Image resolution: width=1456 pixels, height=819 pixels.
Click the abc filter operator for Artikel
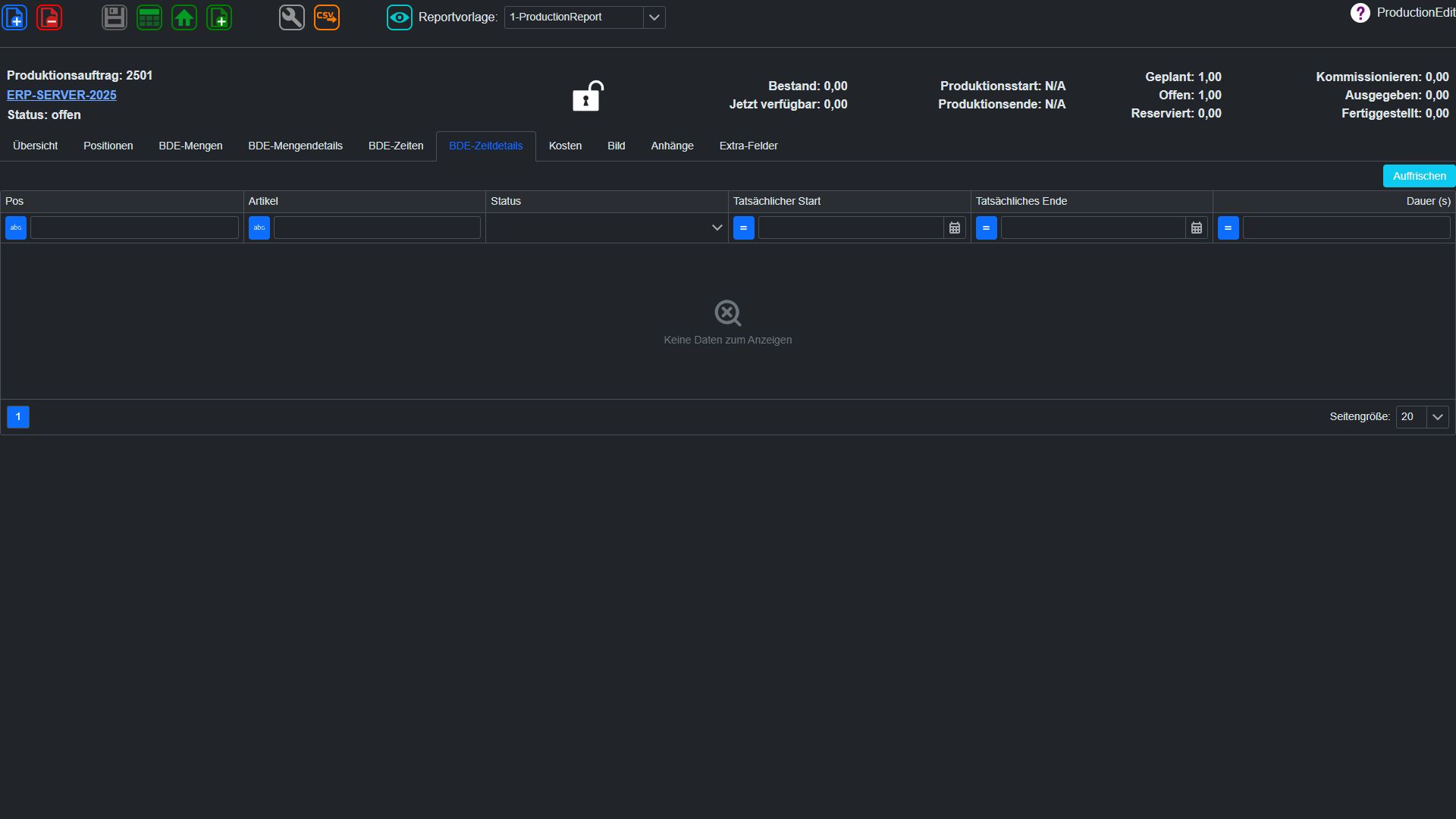point(259,227)
